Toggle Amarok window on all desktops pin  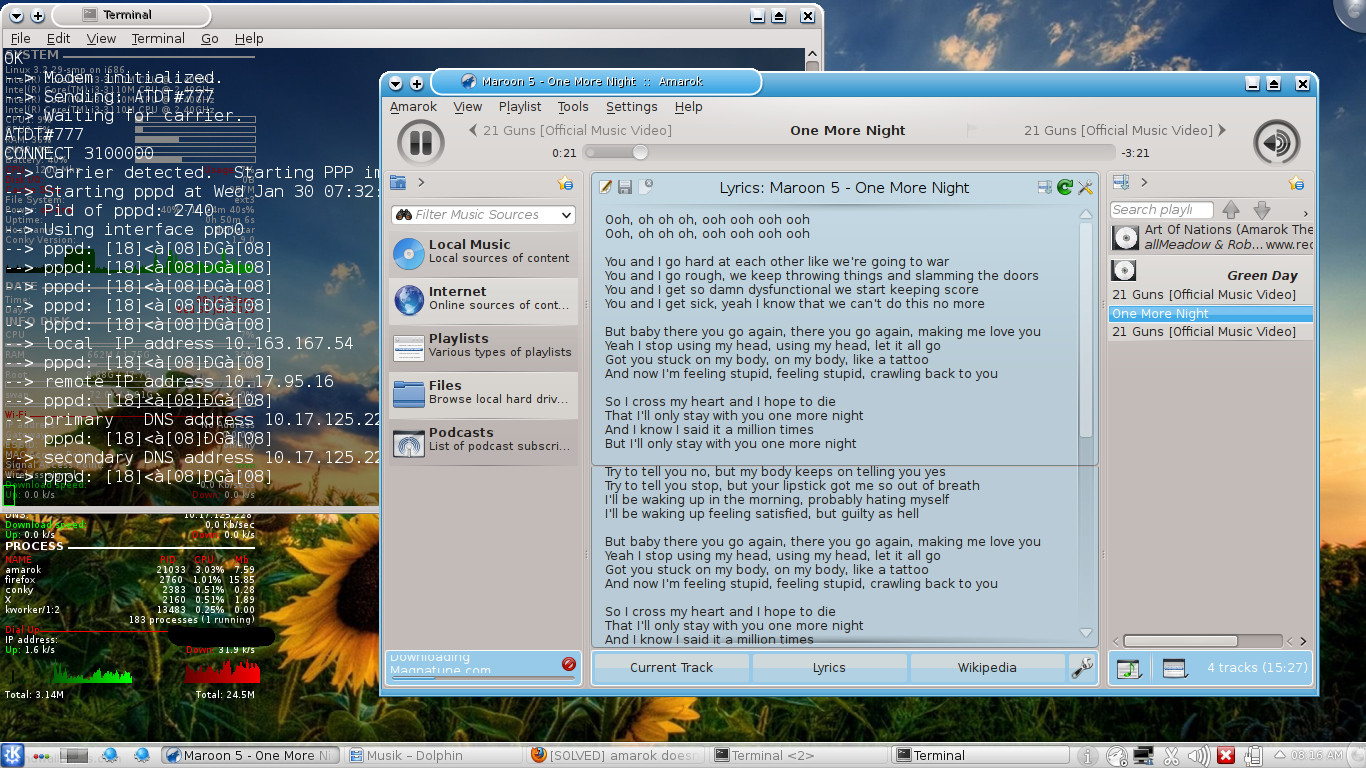(x=417, y=83)
